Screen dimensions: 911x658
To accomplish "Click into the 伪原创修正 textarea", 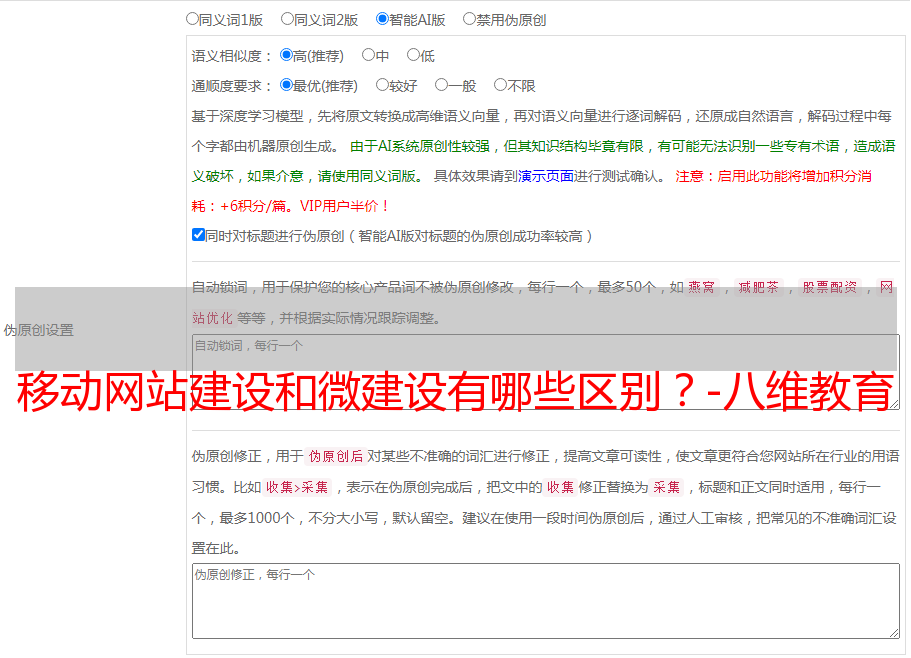I will coord(546,601).
